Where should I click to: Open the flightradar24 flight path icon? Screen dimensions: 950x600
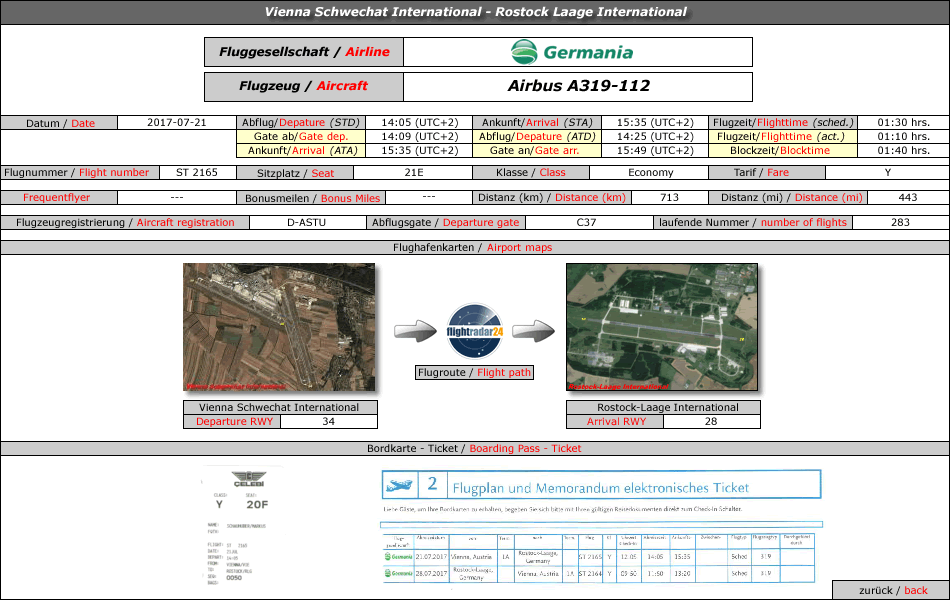coord(475,332)
